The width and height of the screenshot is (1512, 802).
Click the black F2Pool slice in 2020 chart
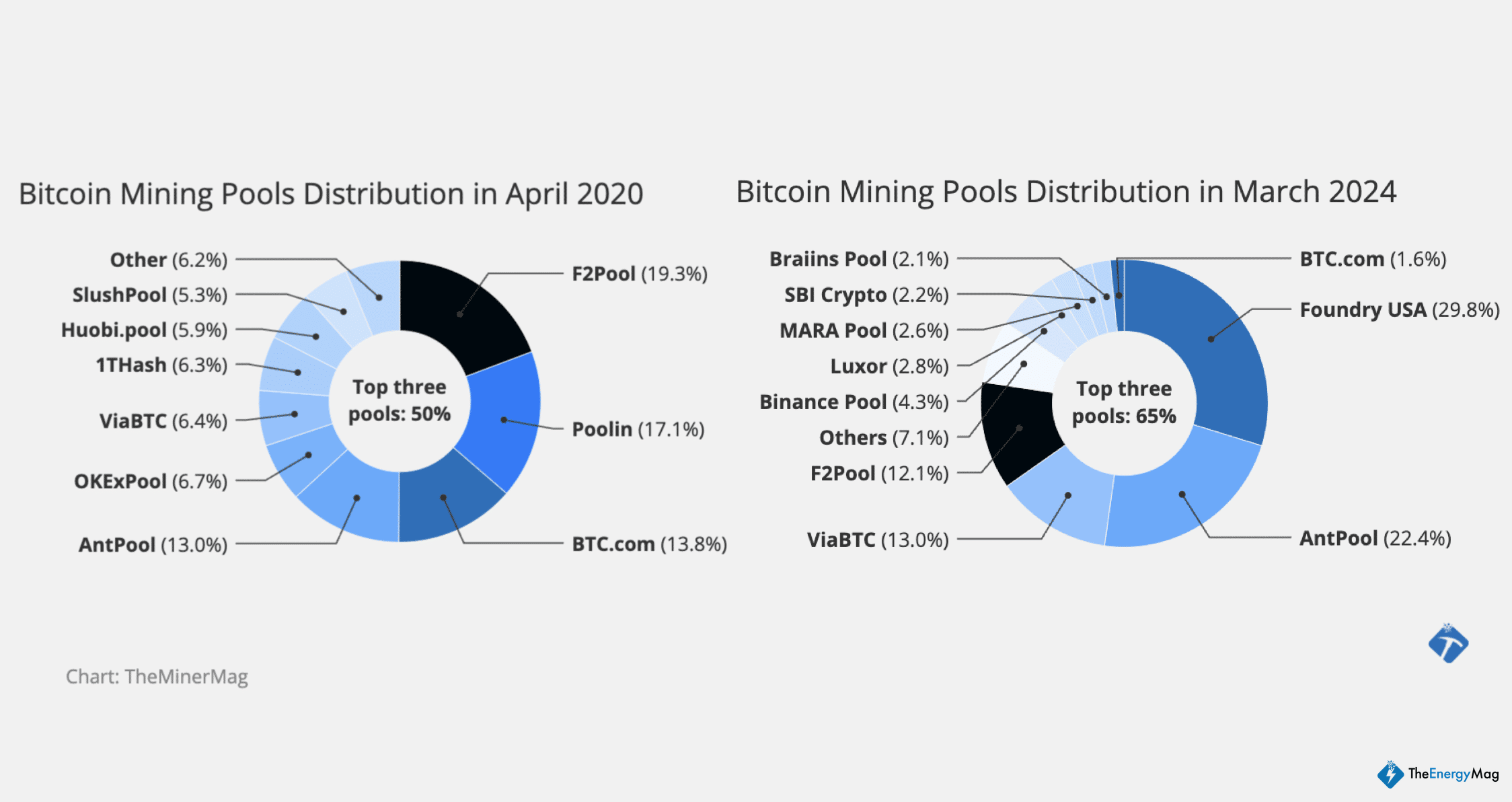click(457, 309)
